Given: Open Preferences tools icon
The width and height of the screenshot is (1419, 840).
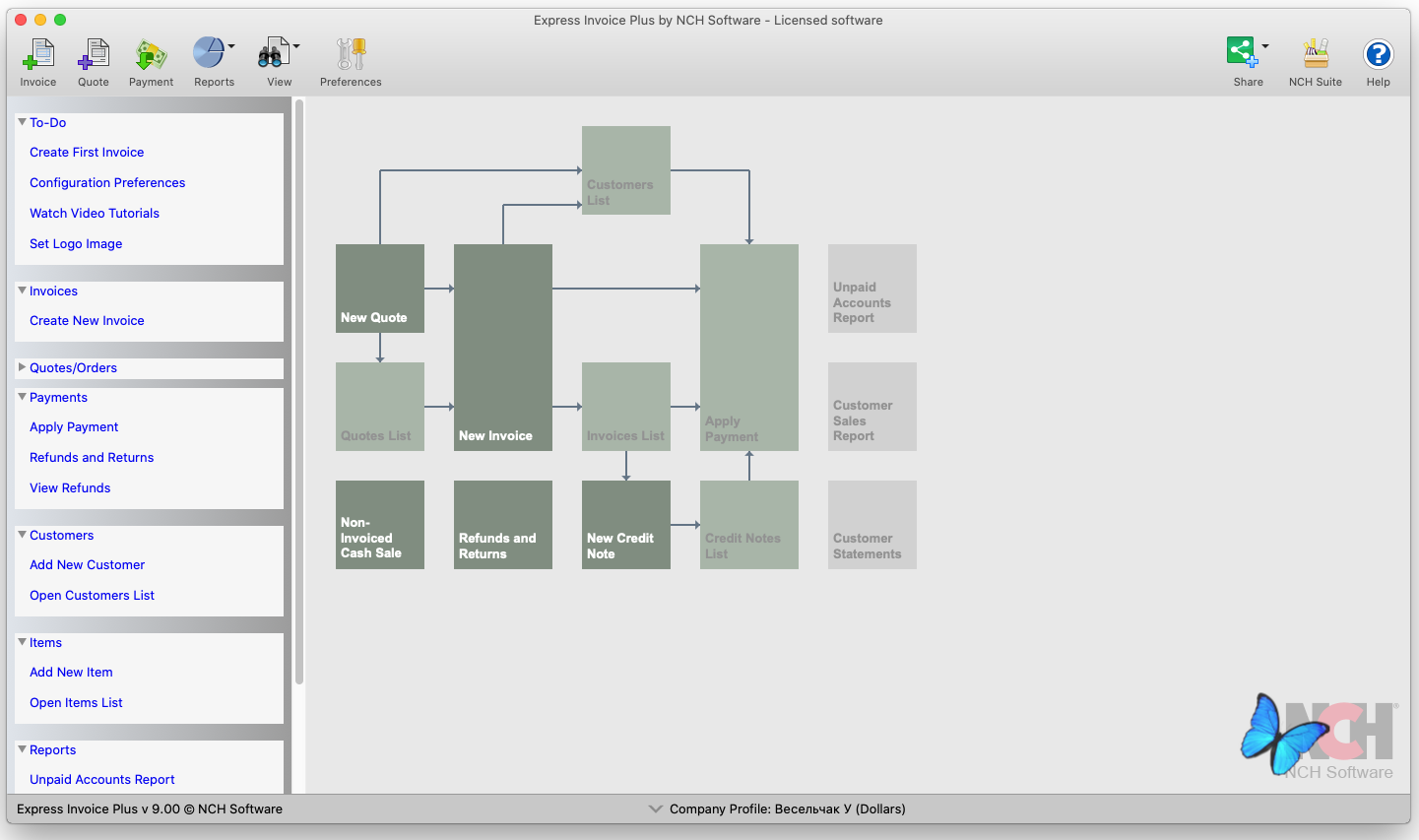Looking at the screenshot, I should click(x=351, y=54).
